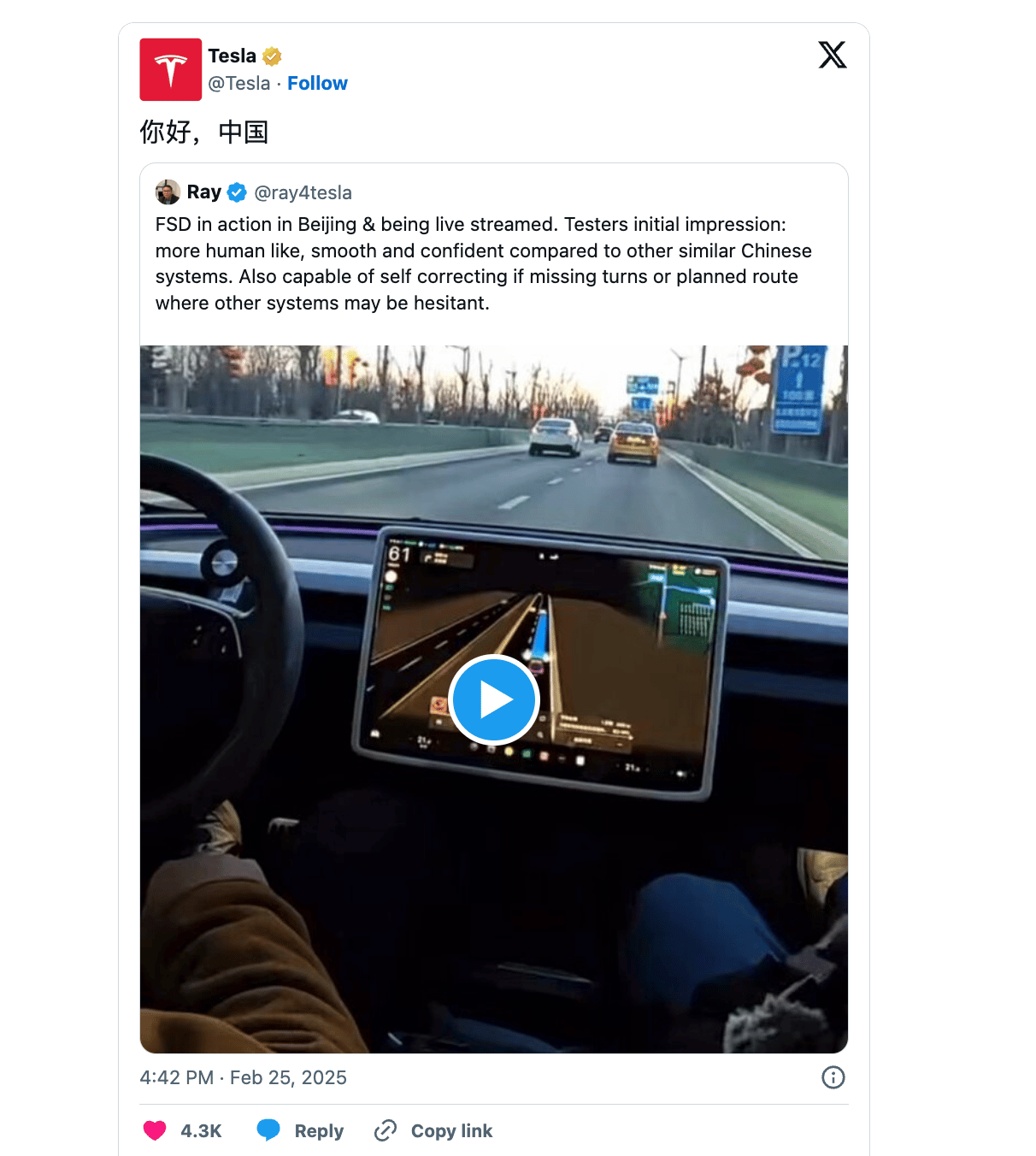The height and width of the screenshot is (1156, 1036).
Task: Click the X logo icon
Action: pyautogui.click(x=833, y=55)
